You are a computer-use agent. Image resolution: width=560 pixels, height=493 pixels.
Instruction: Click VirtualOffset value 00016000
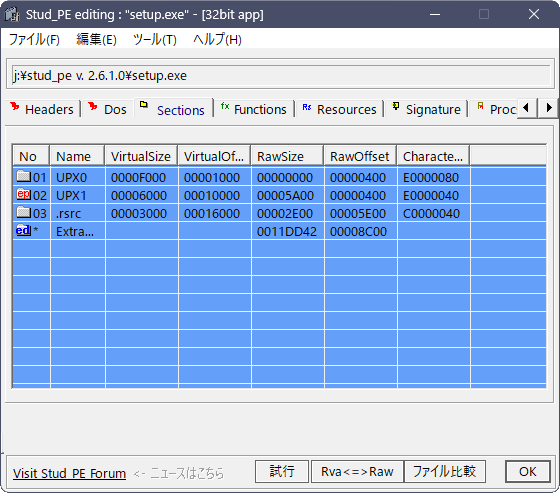[212, 214]
